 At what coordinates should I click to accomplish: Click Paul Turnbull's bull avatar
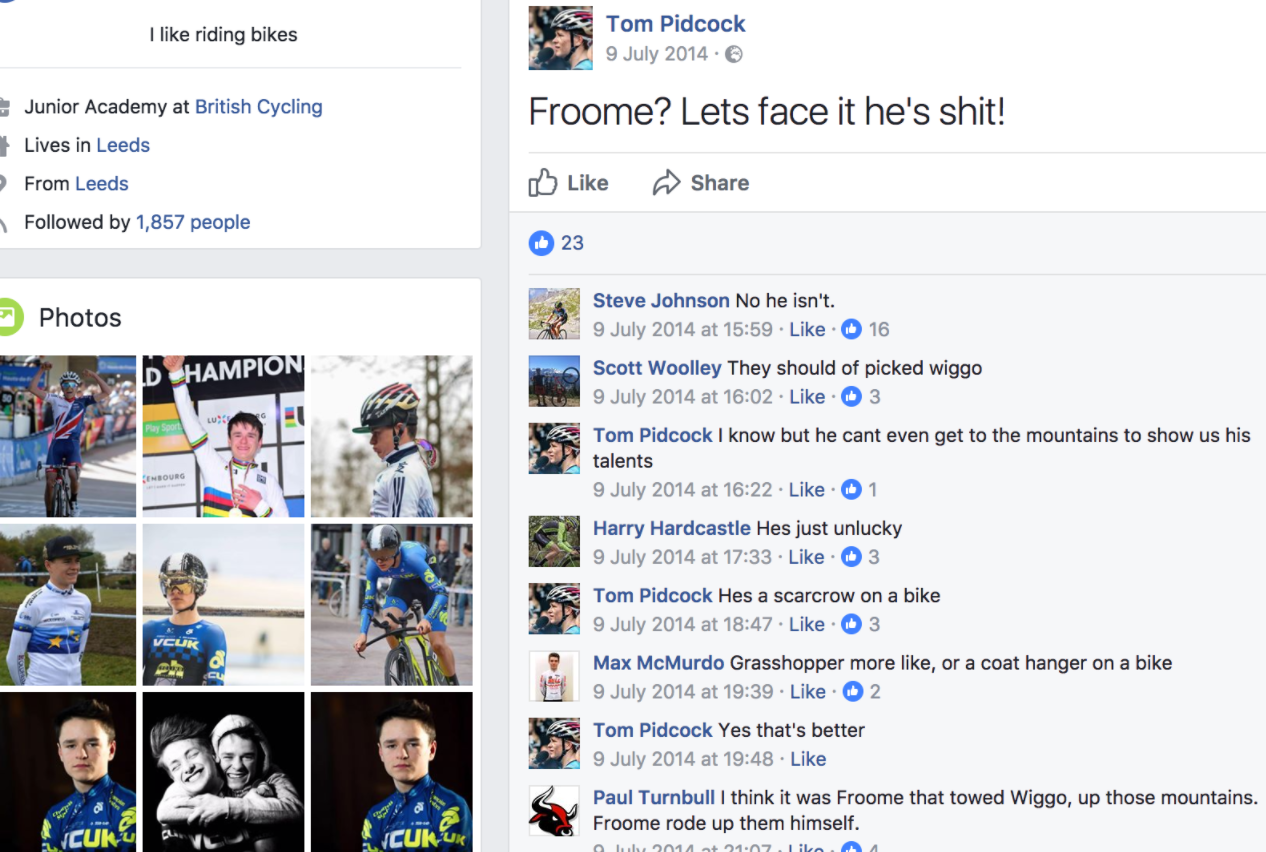click(554, 811)
